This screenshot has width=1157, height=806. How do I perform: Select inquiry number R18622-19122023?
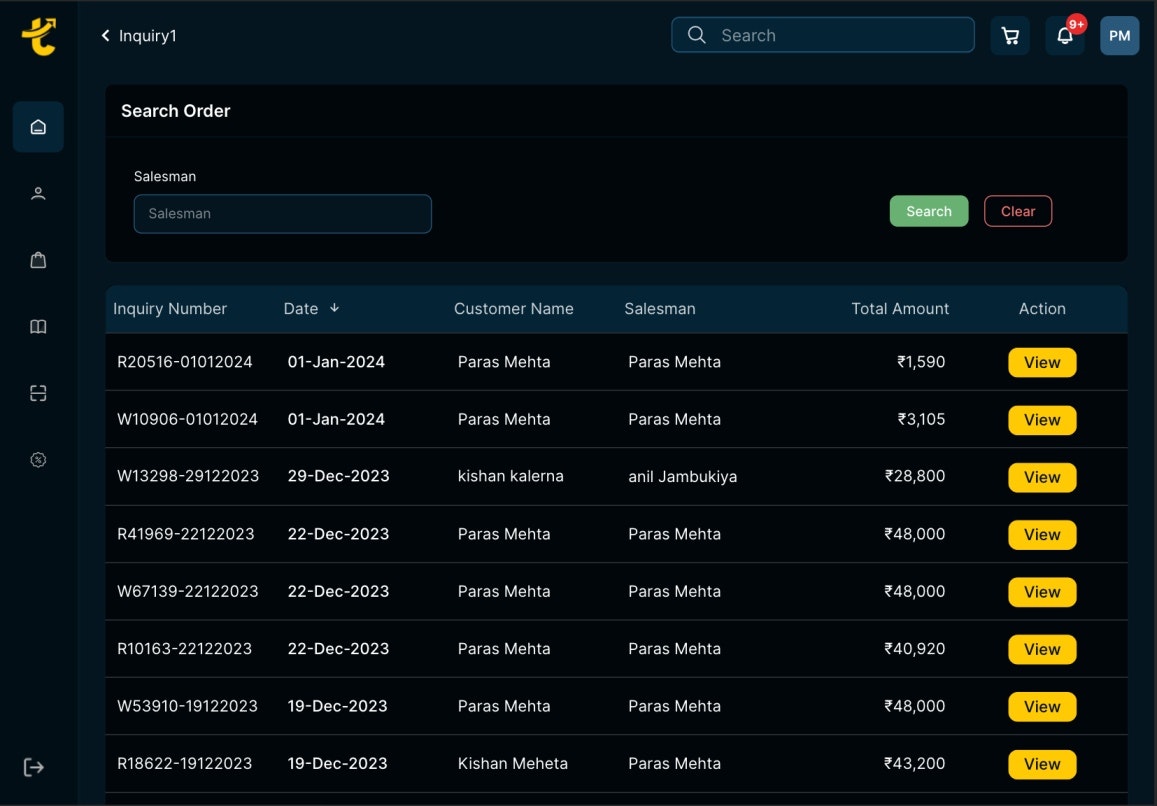point(184,763)
